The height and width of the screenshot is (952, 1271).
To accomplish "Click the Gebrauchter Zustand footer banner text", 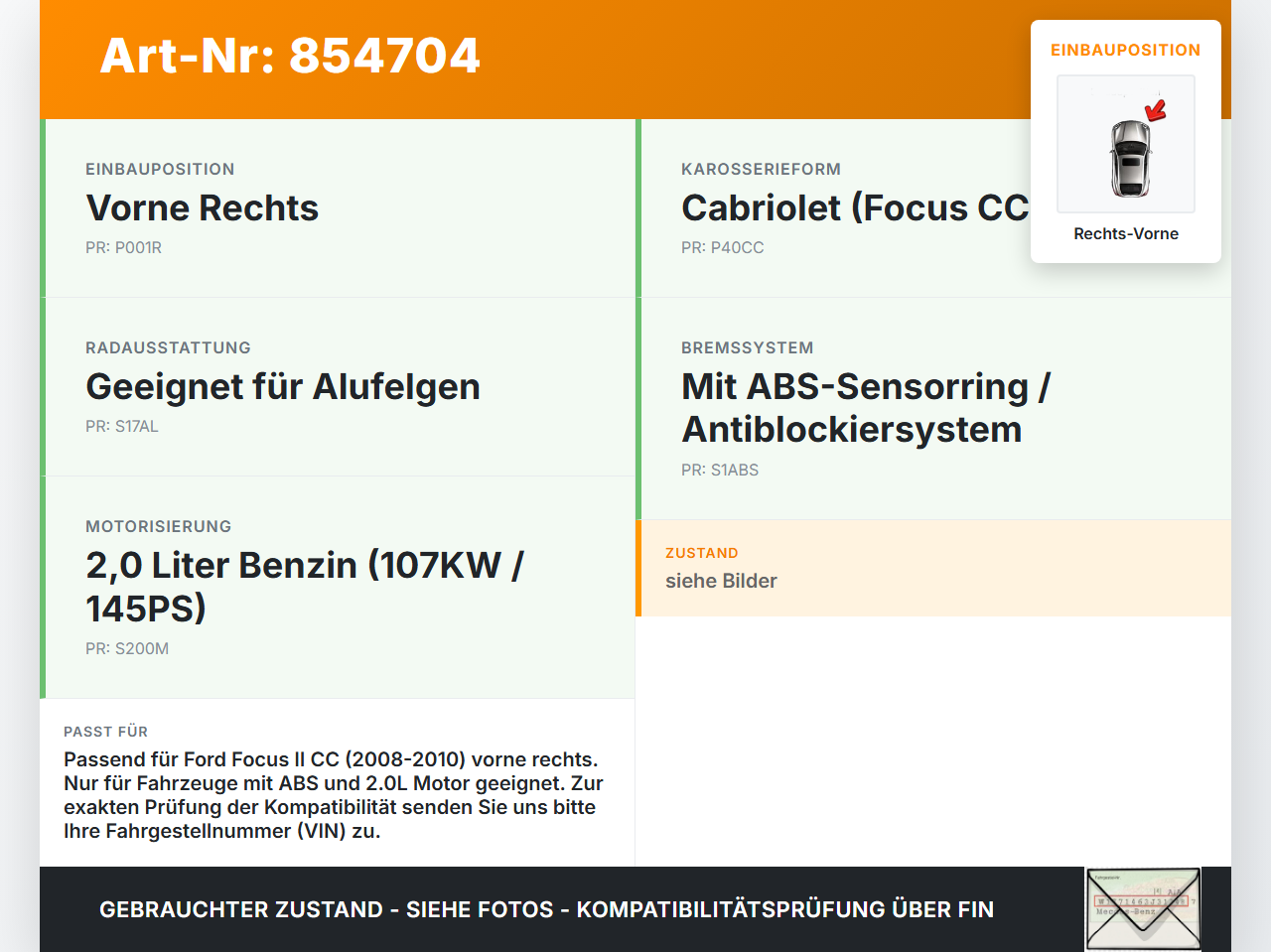I will 546,909.
